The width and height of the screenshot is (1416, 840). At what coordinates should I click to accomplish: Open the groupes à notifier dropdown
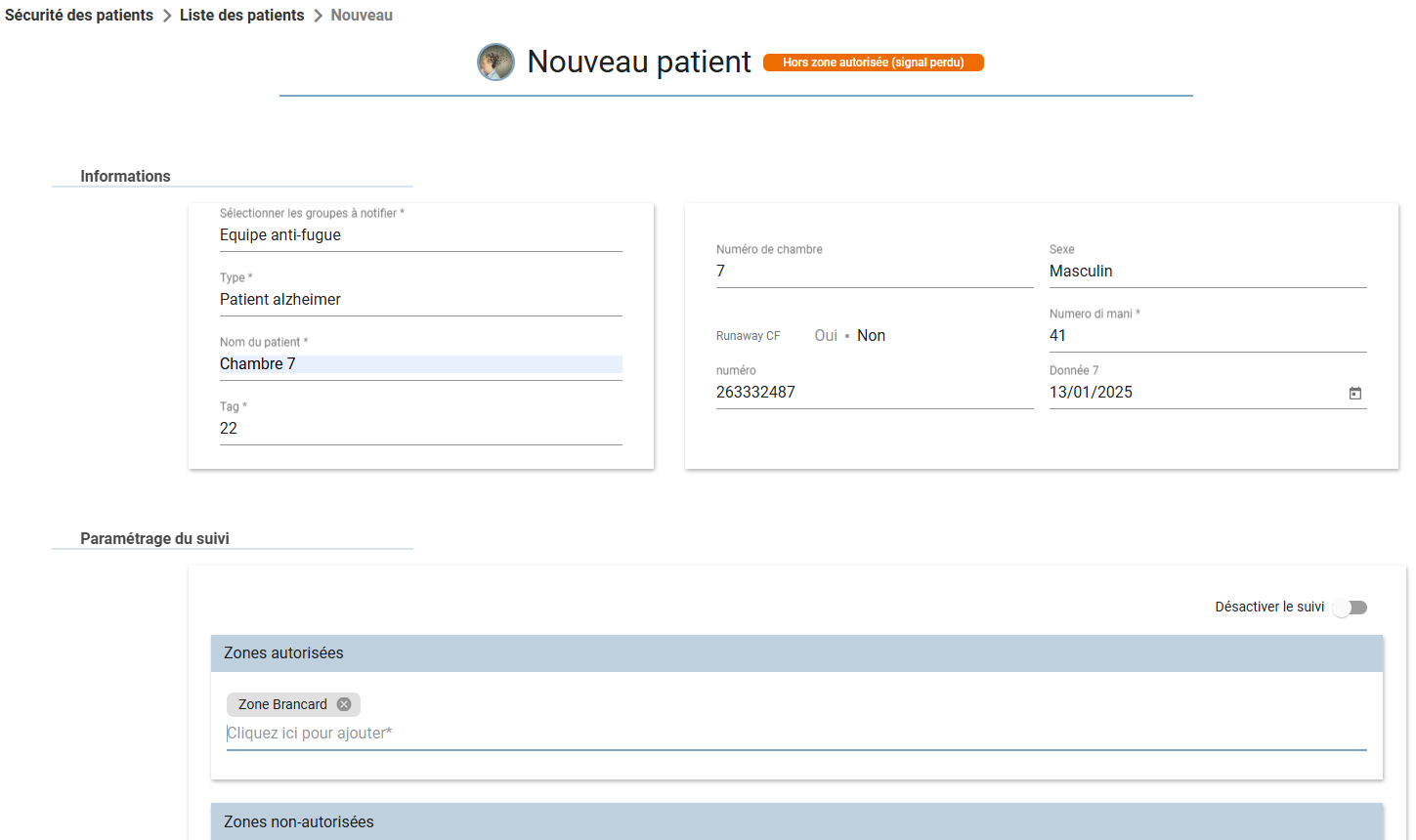[x=421, y=235]
